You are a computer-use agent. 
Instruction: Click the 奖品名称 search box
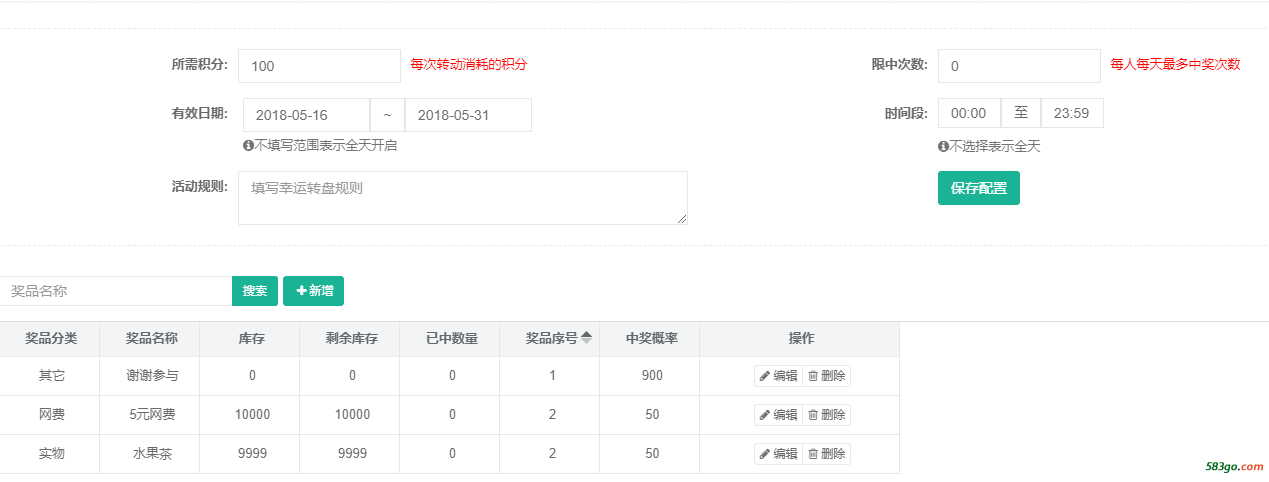(116, 291)
